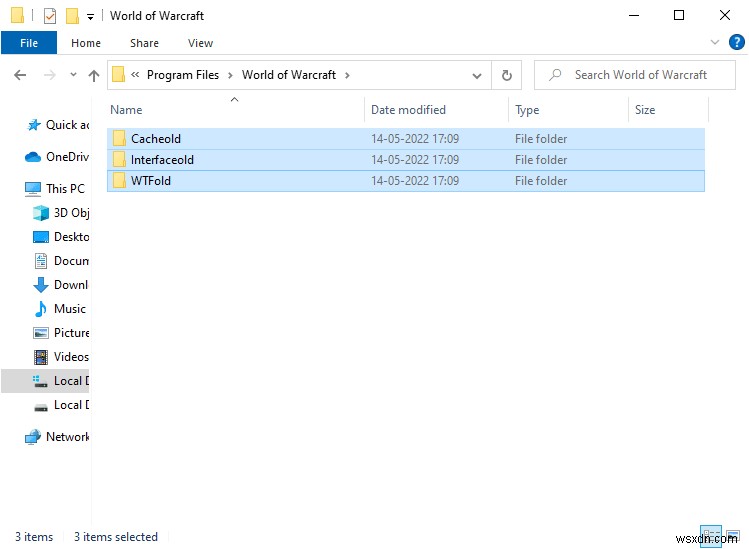Viewport: 749px width, 549px height.
Task: Click the Back navigation arrow
Action: [x=20, y=75]
